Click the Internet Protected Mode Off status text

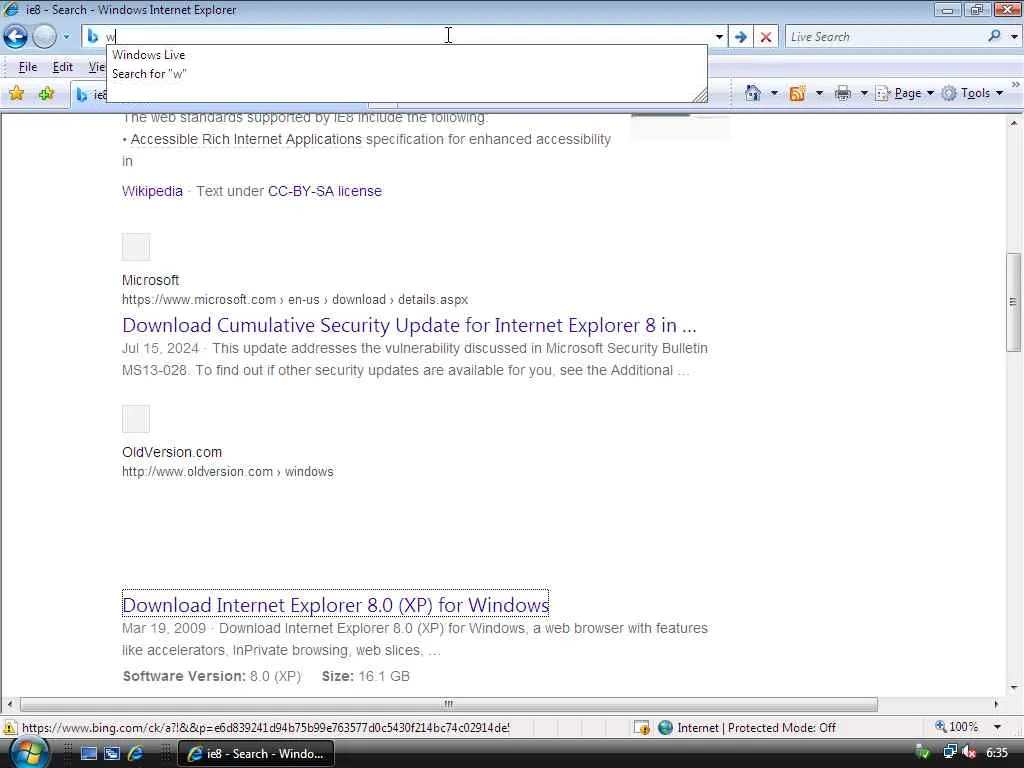pyautogui.click(x=756, y=728)
